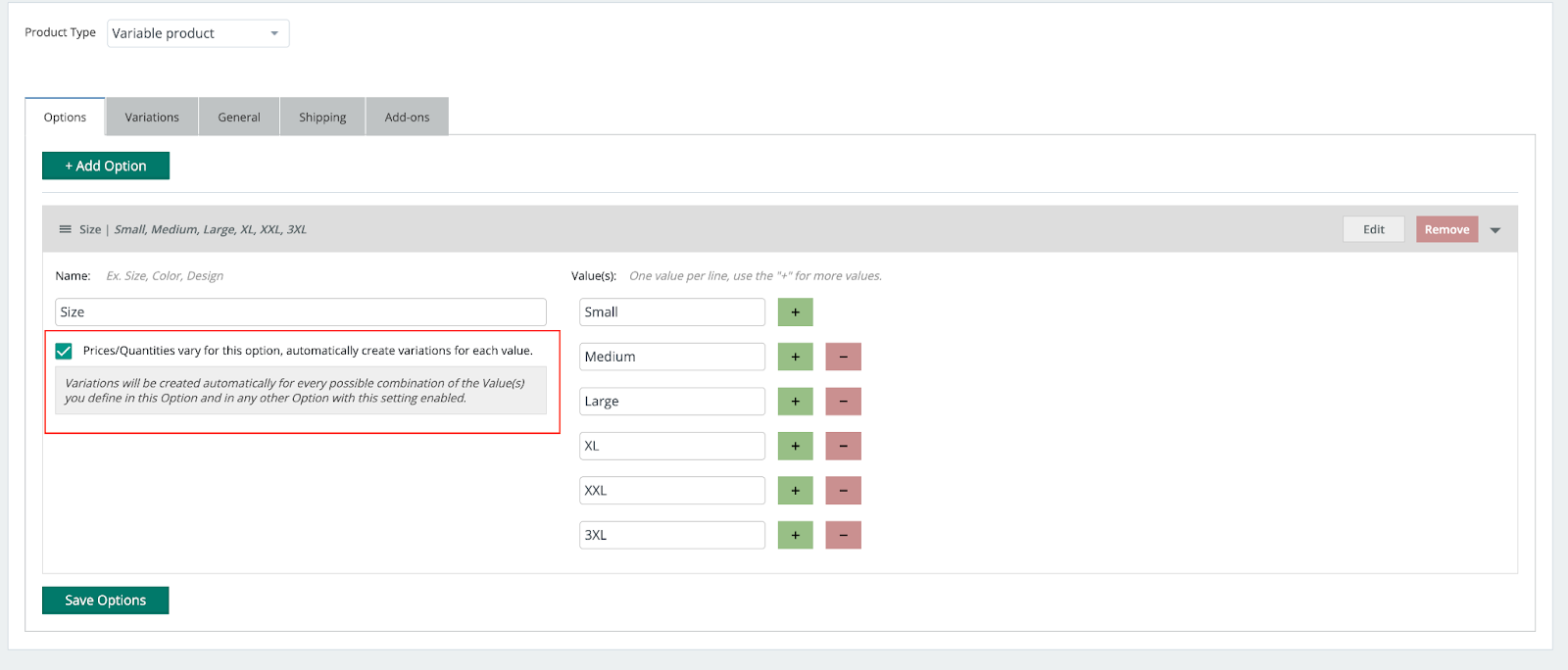
Task: Delete the XXL value using minus button
Action: click(x=843, y=491)
